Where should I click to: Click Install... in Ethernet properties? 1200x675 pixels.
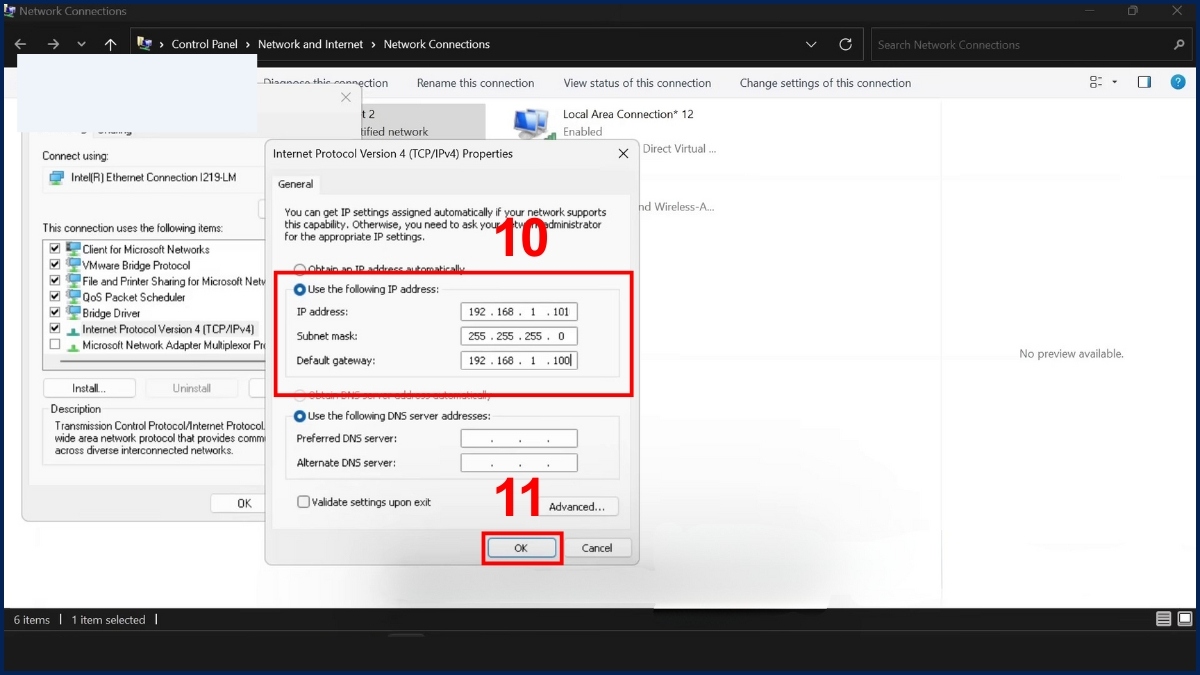tap(89, 388)
